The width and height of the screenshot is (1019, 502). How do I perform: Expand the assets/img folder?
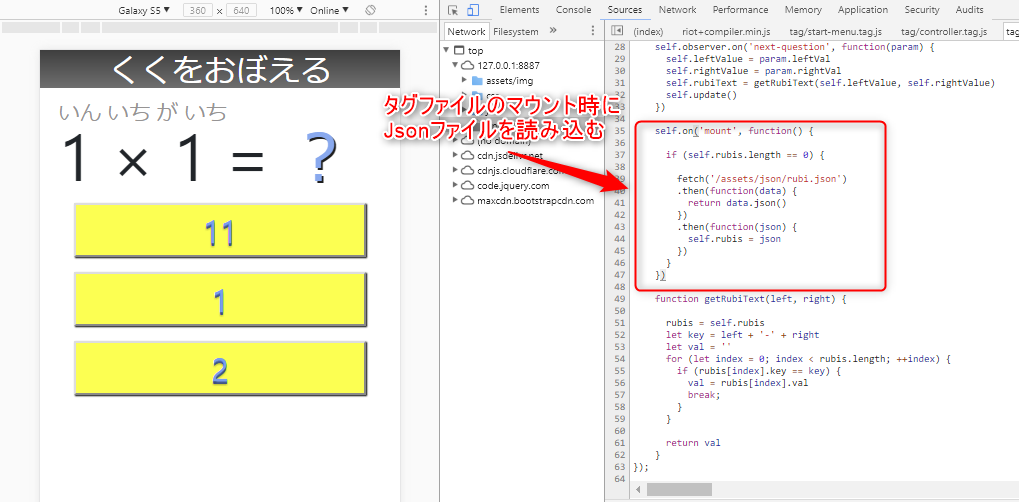pos(464,80)
